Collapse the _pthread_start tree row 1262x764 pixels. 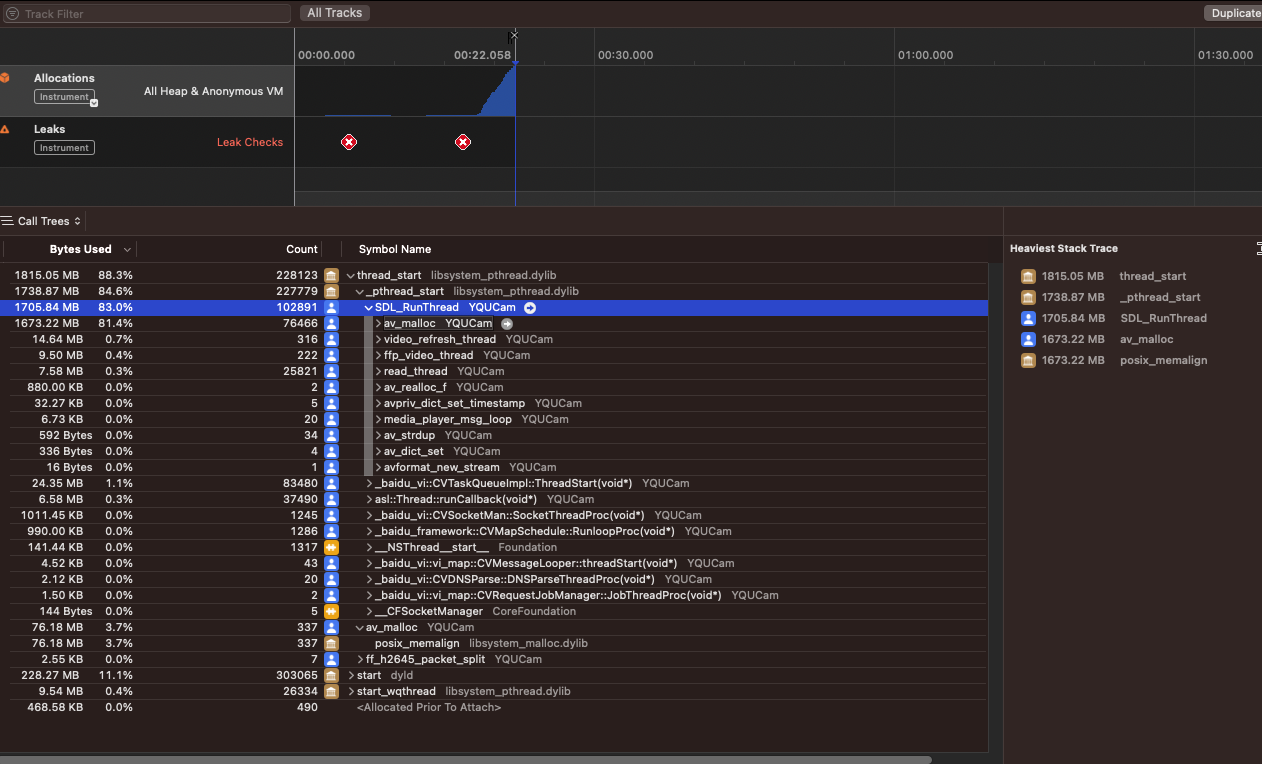[360, 291]
